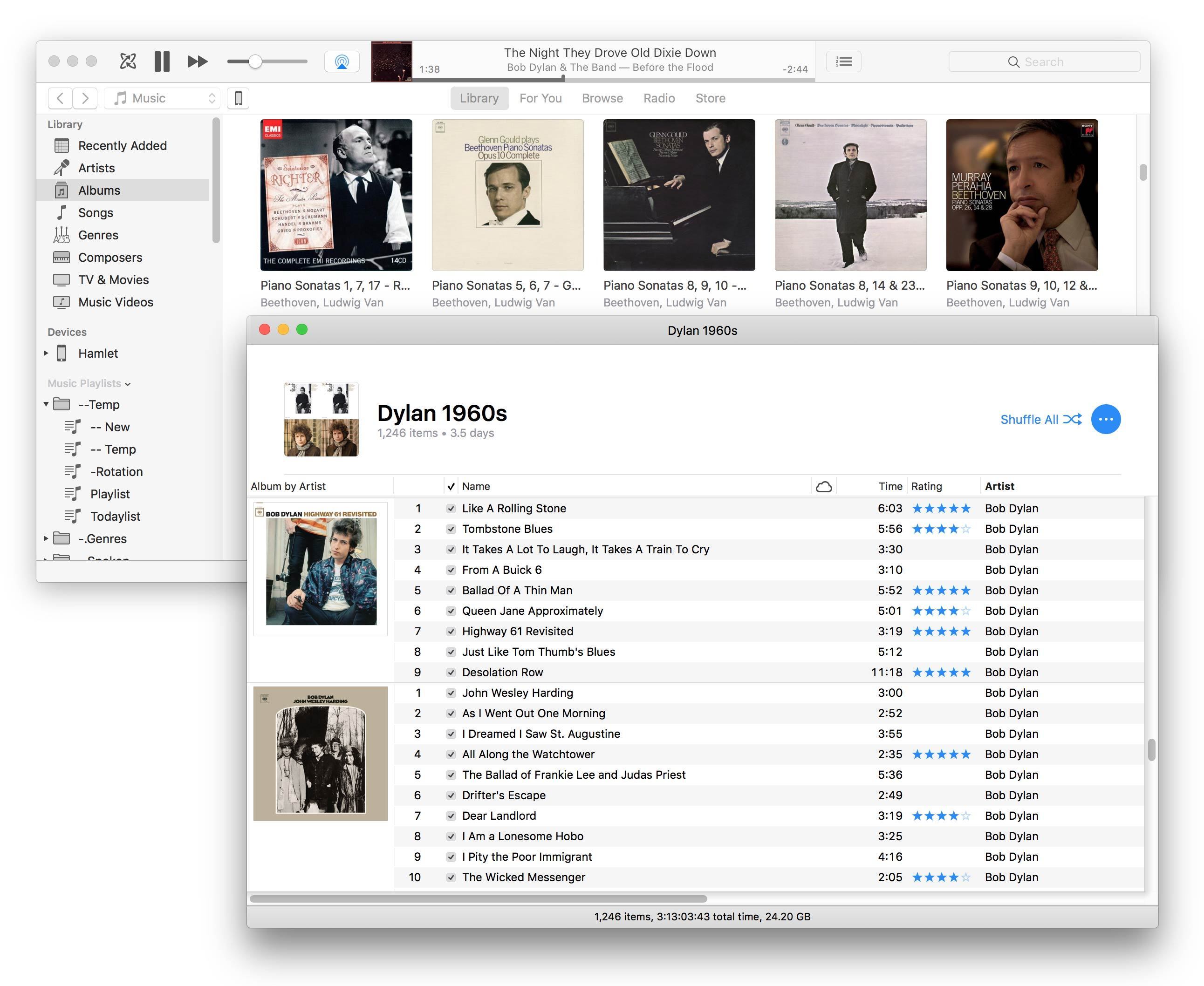The width and height of the screenshot is (1204, 986).
Task: Collapse the --Temp folder triangle
Action: (x=46, y=404)
